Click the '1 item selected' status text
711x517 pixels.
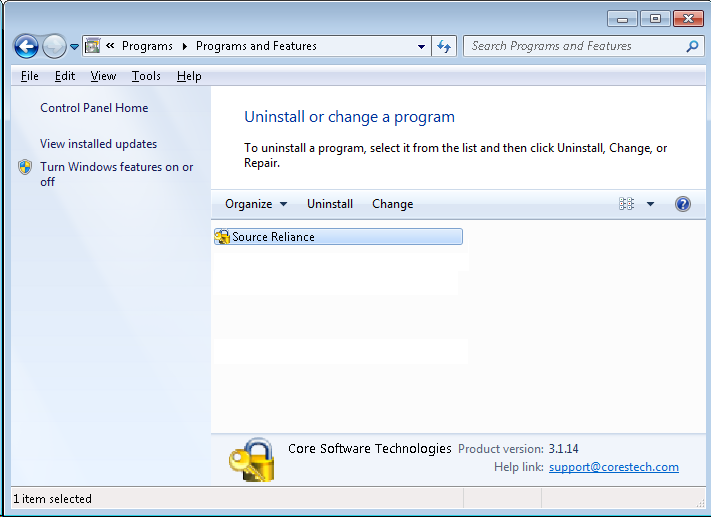tap(53, 499)
